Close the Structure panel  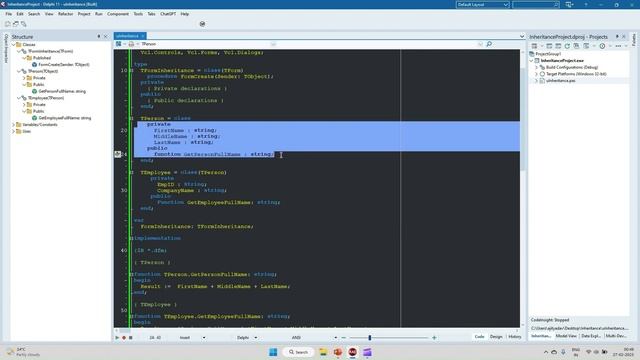[x=106, y=36]
